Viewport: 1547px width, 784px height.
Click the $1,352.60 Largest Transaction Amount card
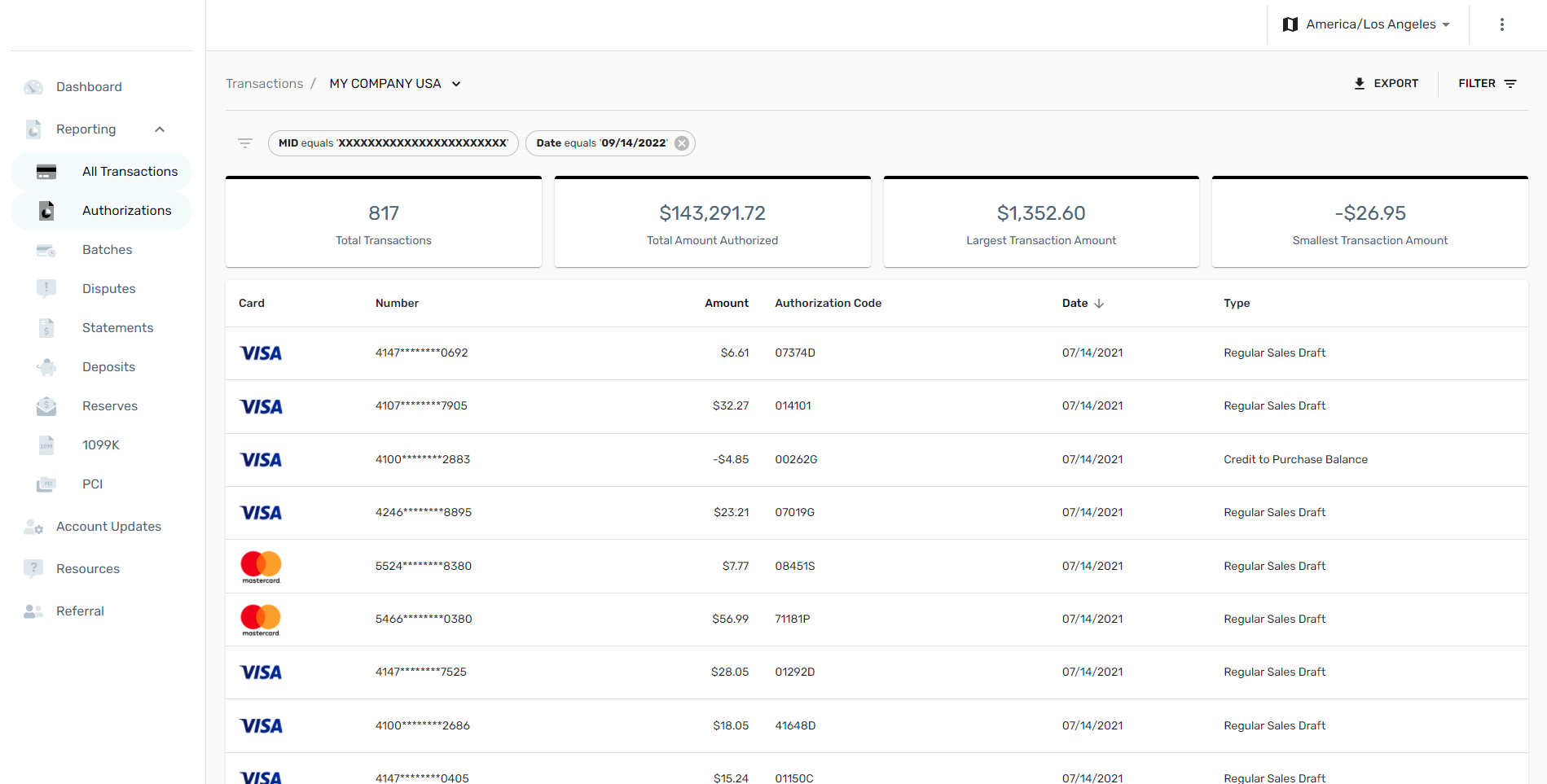[1041, 222]
